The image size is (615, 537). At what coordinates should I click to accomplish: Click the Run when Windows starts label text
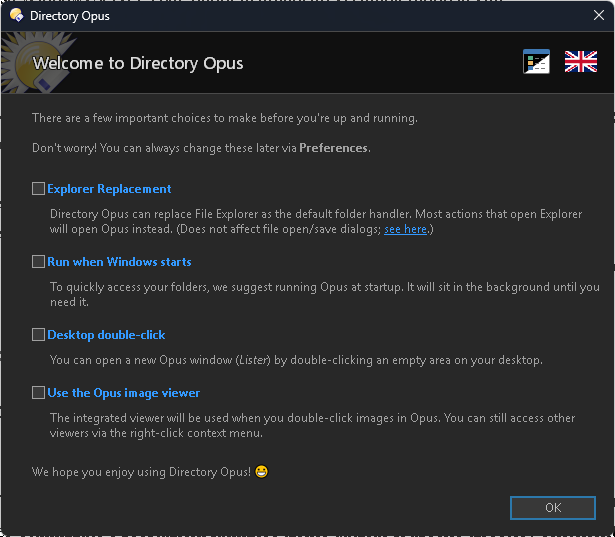119,262
